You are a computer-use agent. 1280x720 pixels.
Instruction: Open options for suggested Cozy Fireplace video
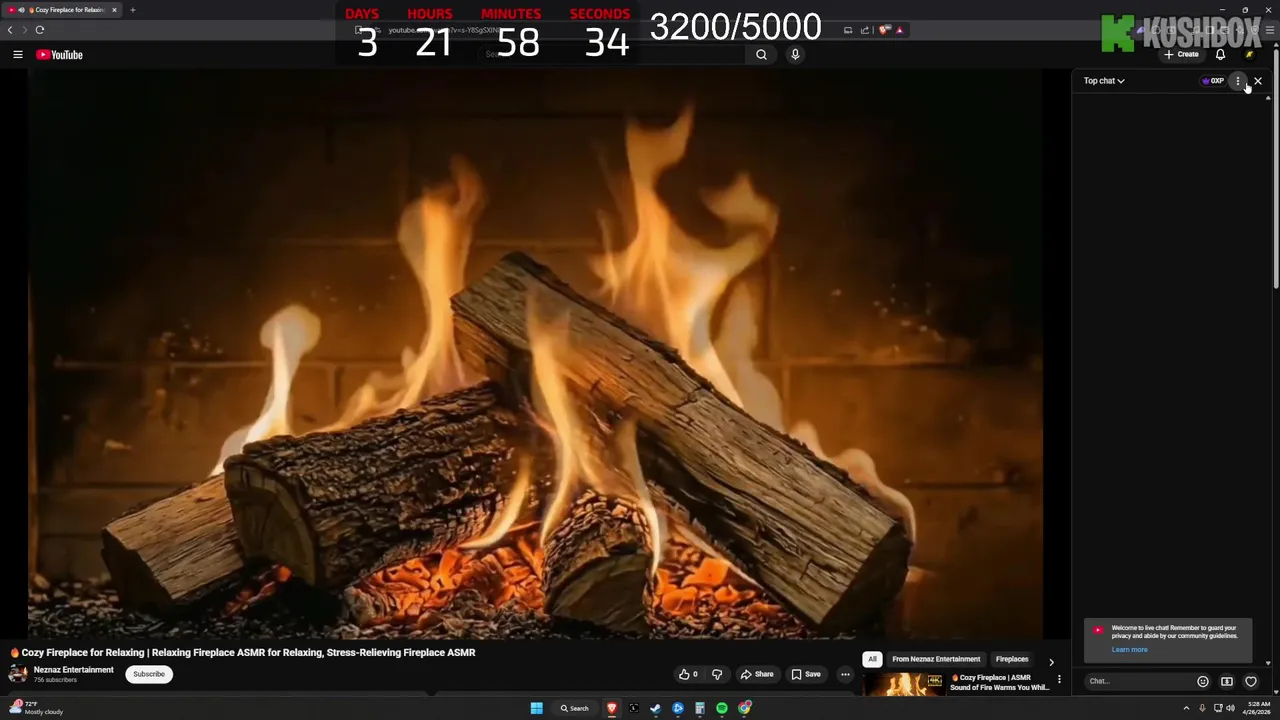pyautogui.click(x=1059, y=680)
